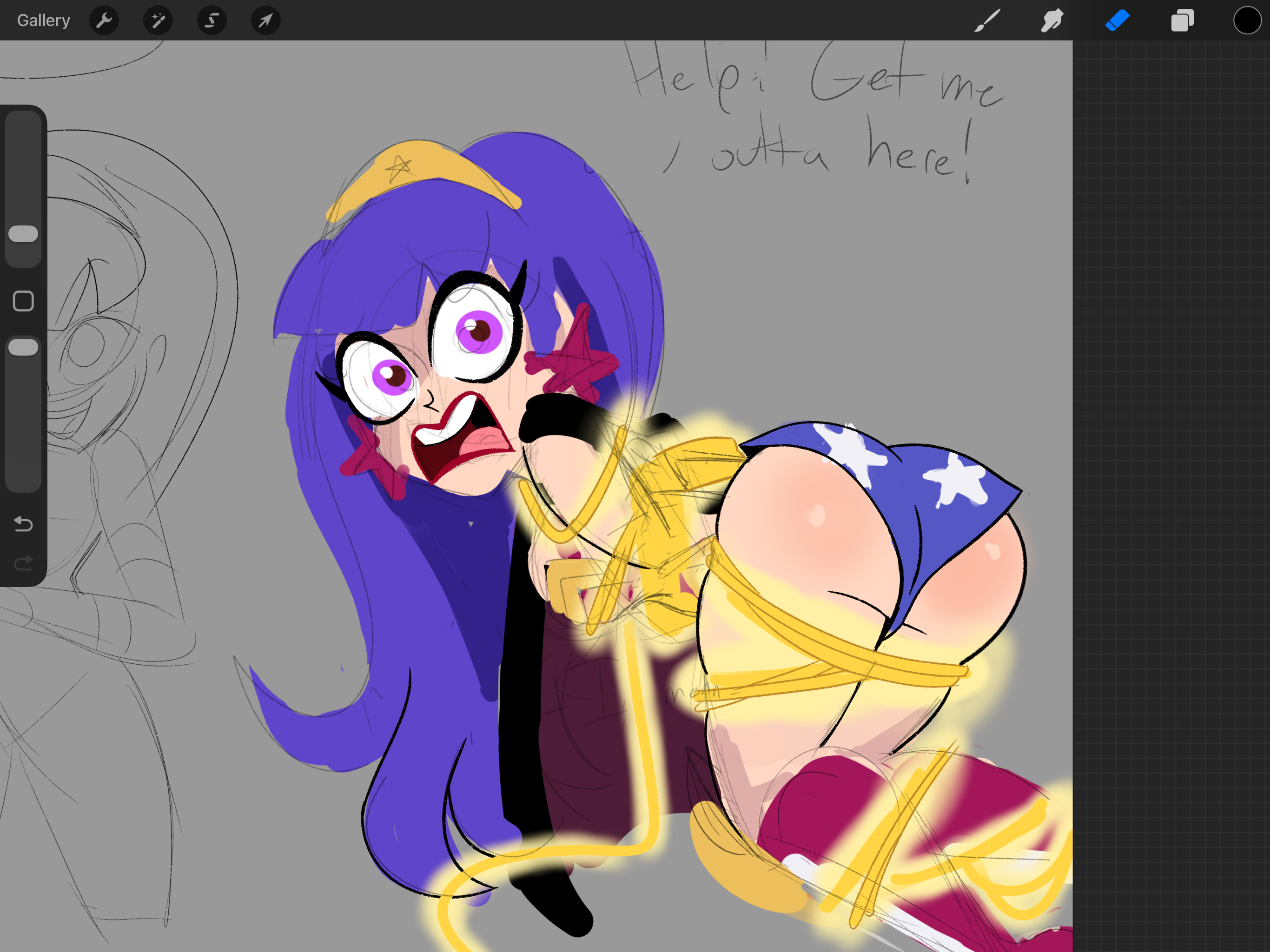The height and width of the screenshot is (952, 1270).
Task: Select the Smudge finger tool
Action: [x=1052, y=20]
